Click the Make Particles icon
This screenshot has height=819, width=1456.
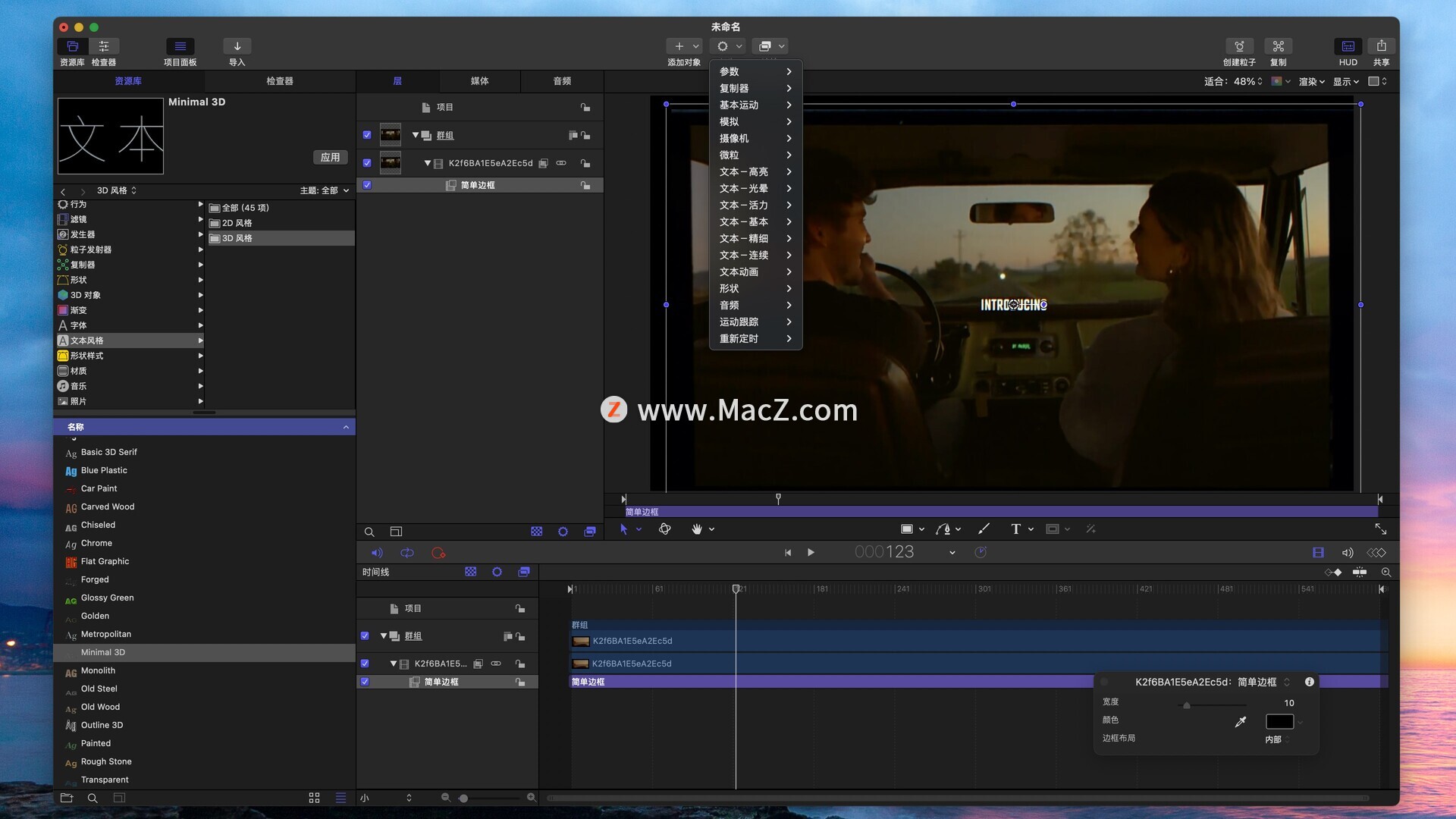coord(1239,47)
